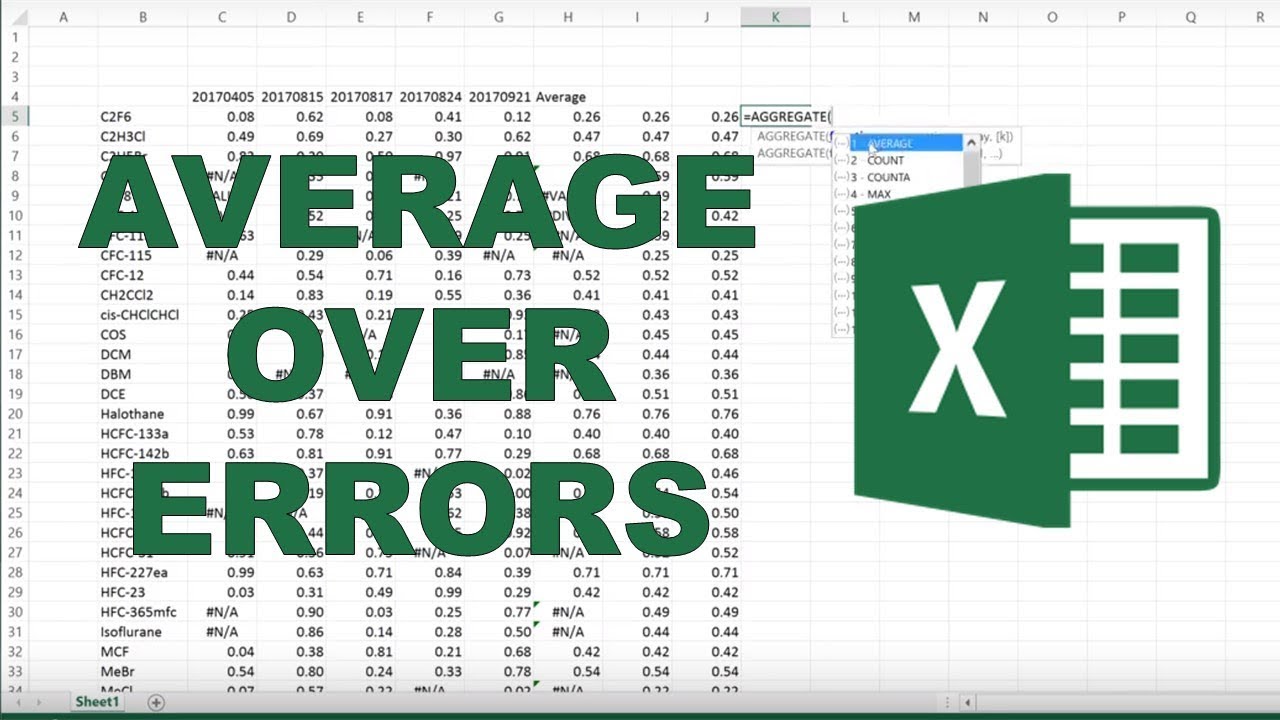Add a new sheet with the plus button
Viewport: 1280px width, 720px height.
click(156, 702)
